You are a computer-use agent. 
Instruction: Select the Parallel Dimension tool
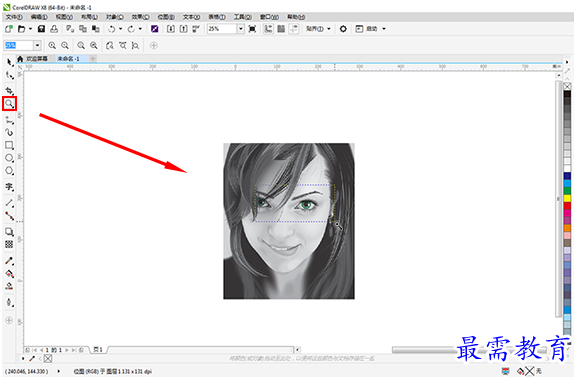(x=10, y=203)
